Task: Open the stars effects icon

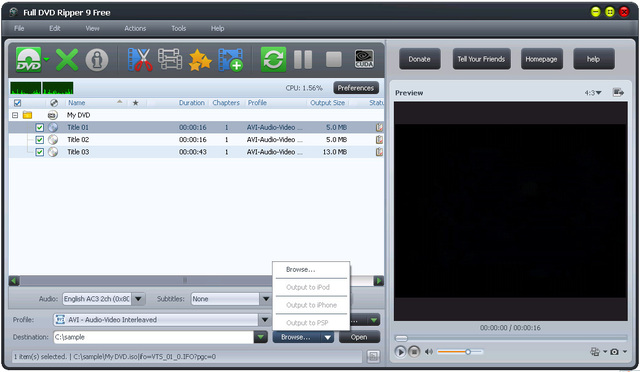Action: click(200, 60)
